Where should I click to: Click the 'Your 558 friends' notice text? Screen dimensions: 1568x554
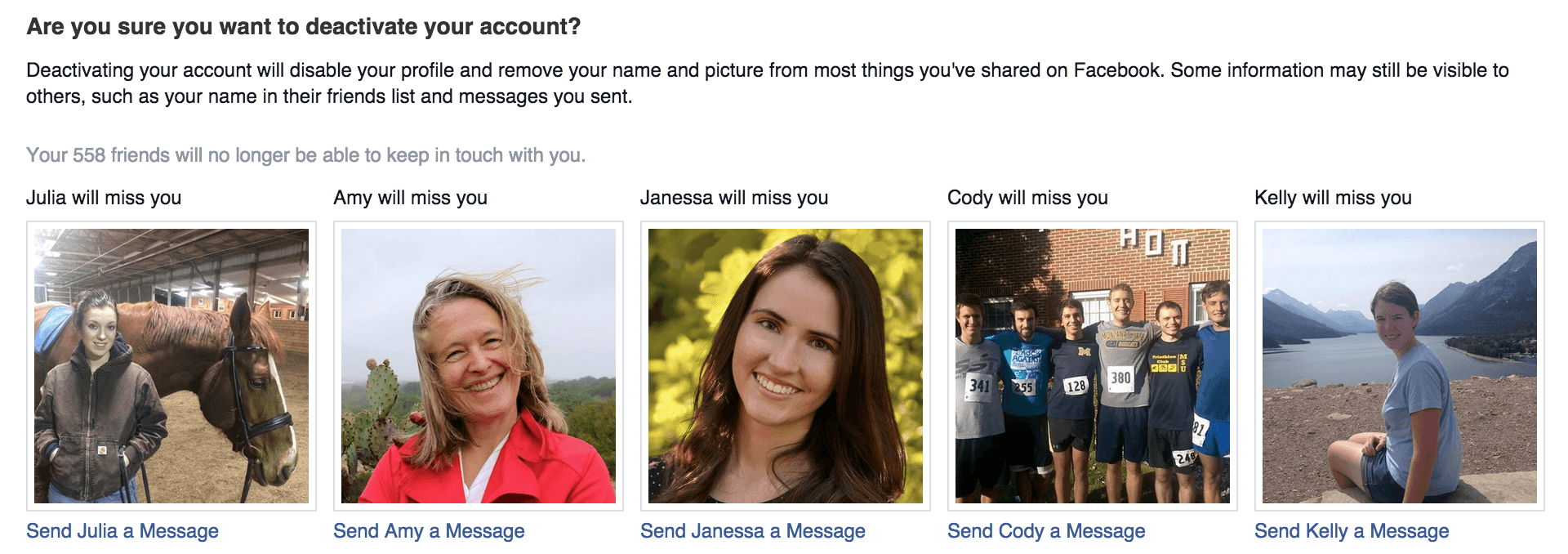305,155
